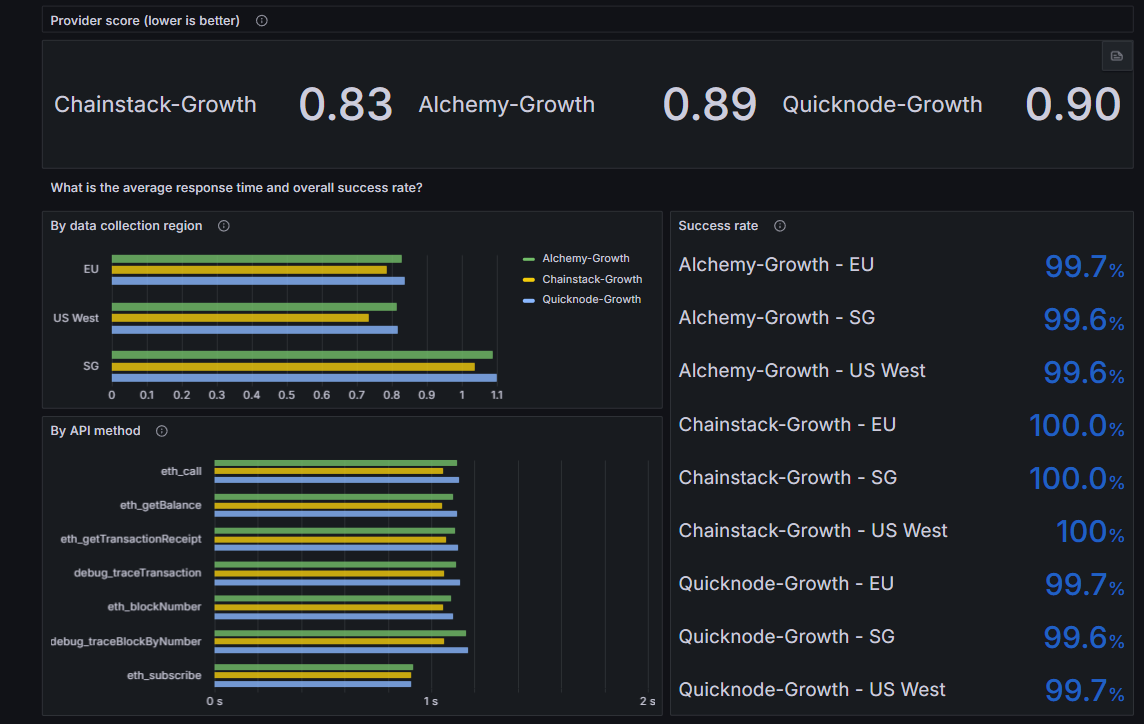This screenshot has height=724, width=1144.
Task: Click the blue Quicknode-Growth bar for the SG region
Action: pos(304,378)
